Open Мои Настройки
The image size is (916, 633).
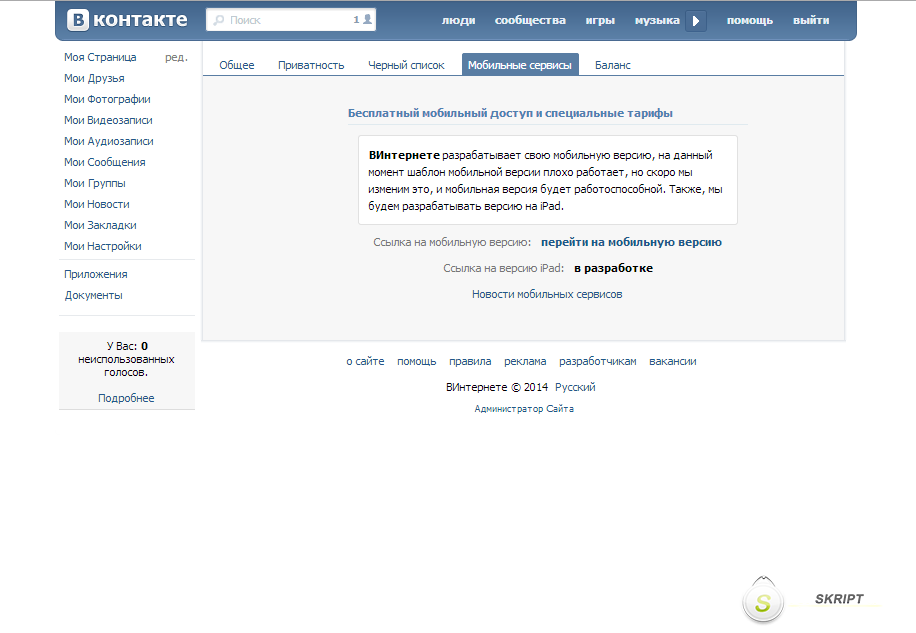click(103, 246)
